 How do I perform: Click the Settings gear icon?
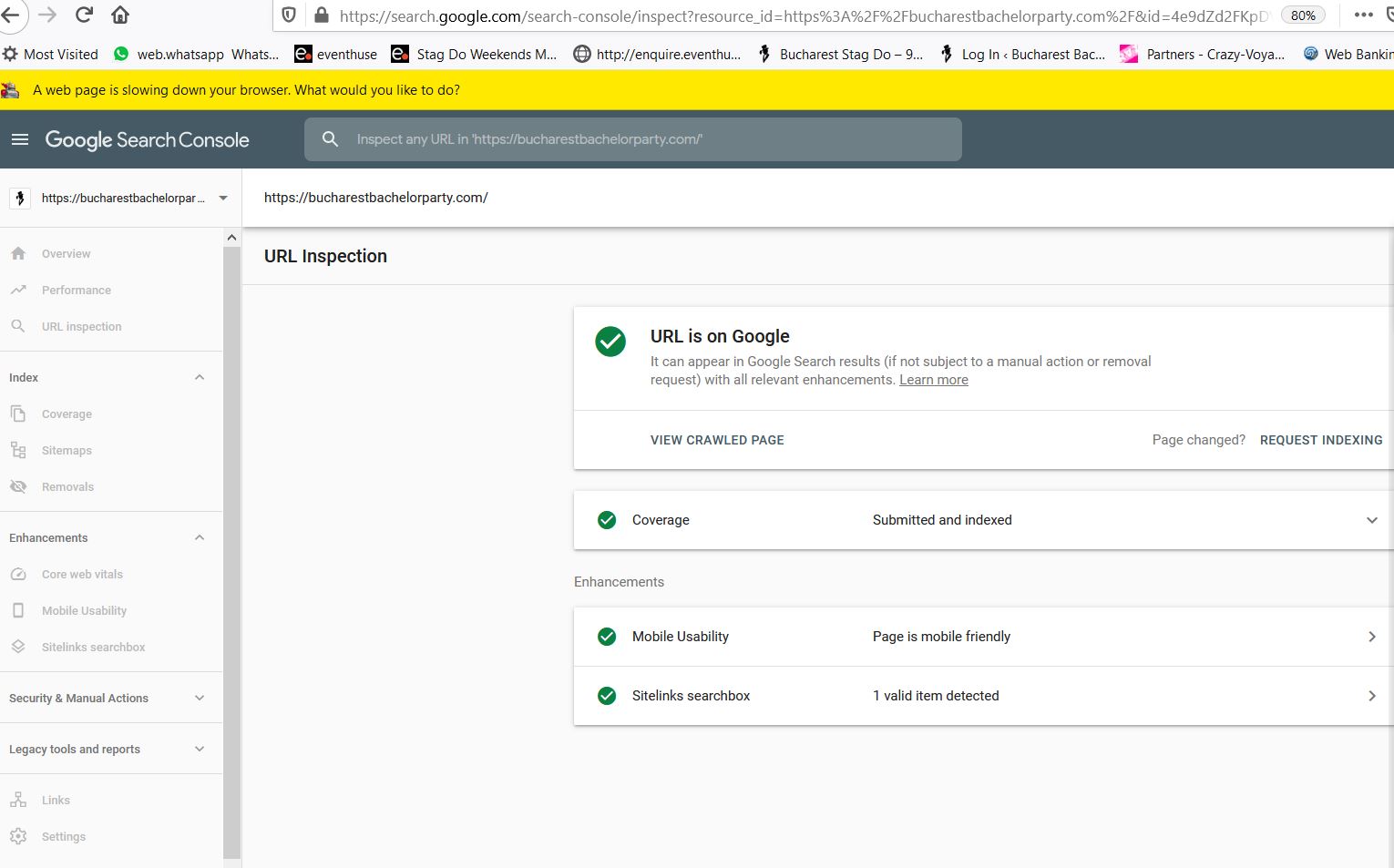tap(18, 836)
